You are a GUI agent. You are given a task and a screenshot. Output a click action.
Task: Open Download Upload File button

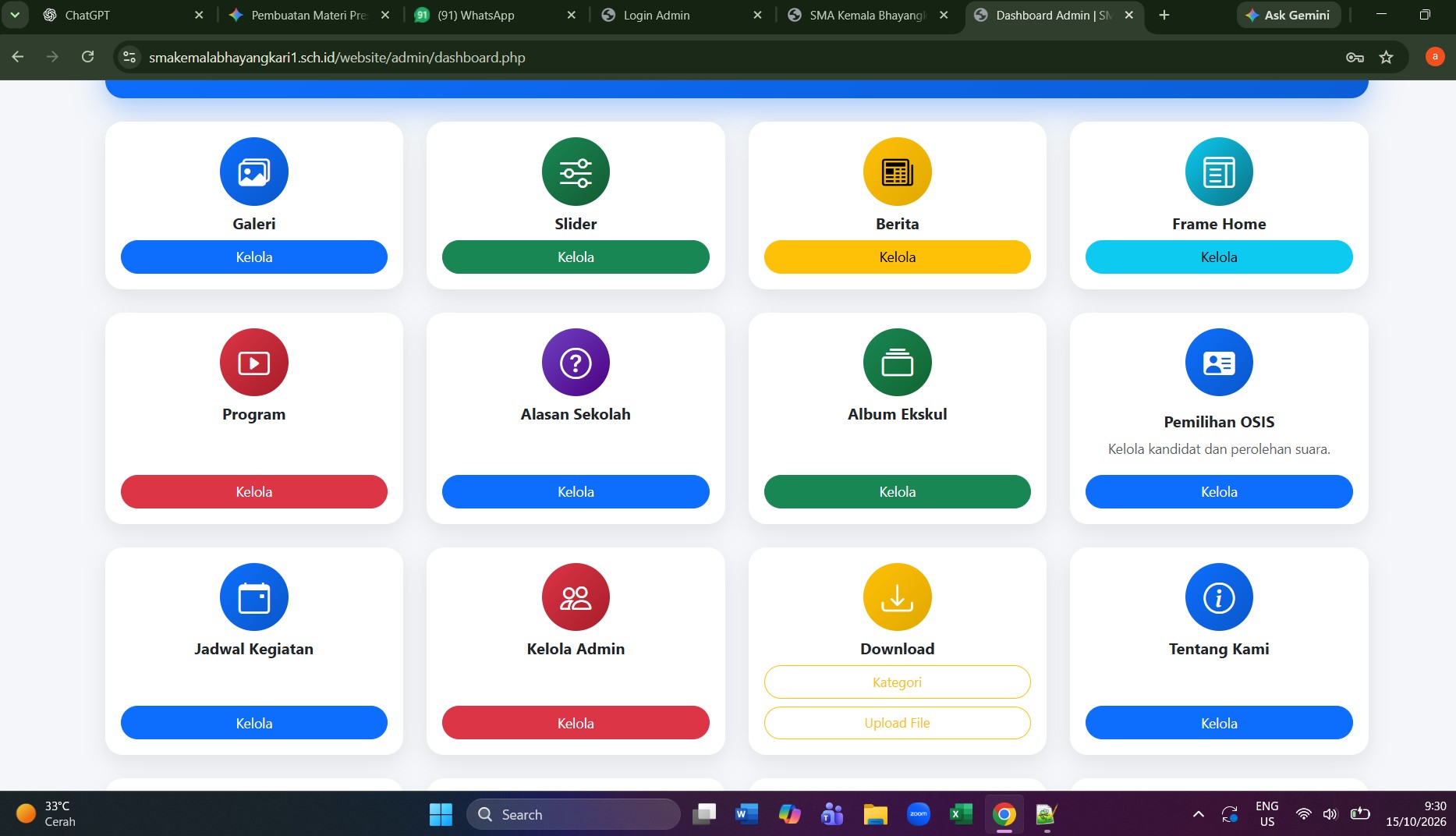click(898, 722)
